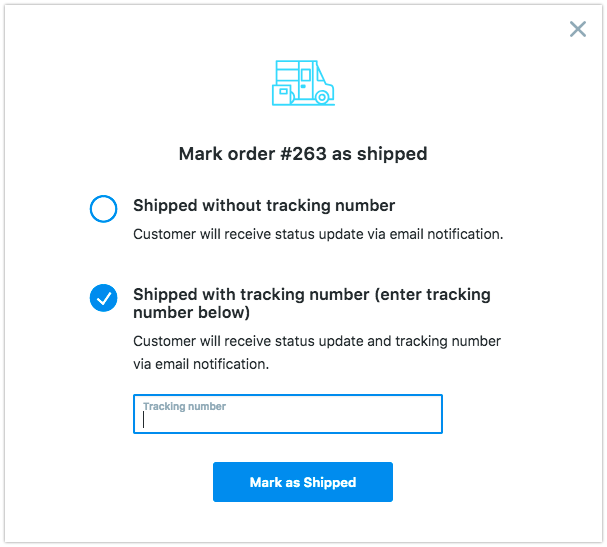Image resolution: width=607 pixels, height=547 pixels.
Task: Click the text cursor inside the tracking field
Action: click(144, 421)
